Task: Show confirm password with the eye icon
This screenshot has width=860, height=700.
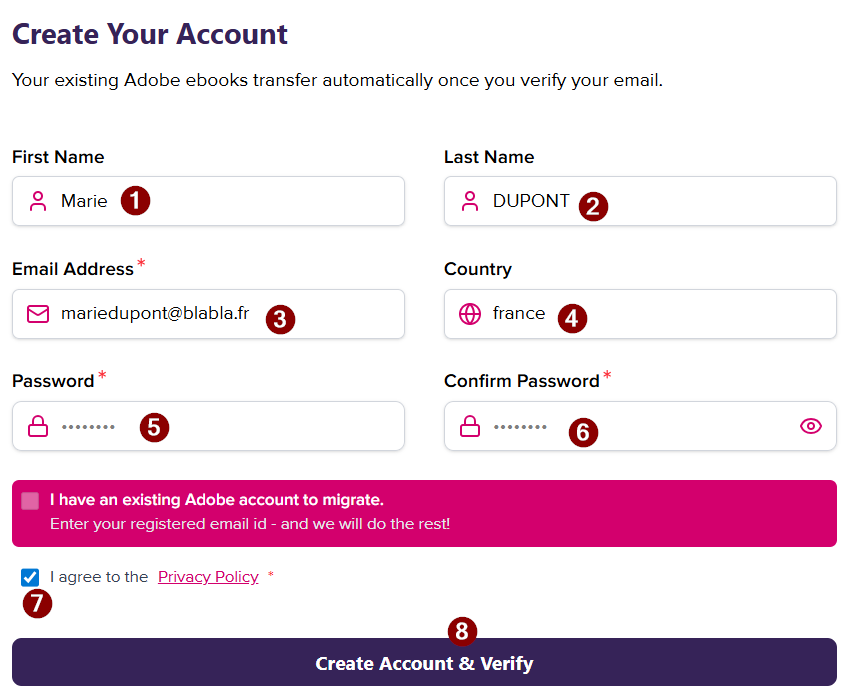Action: [x=811, y=426]
